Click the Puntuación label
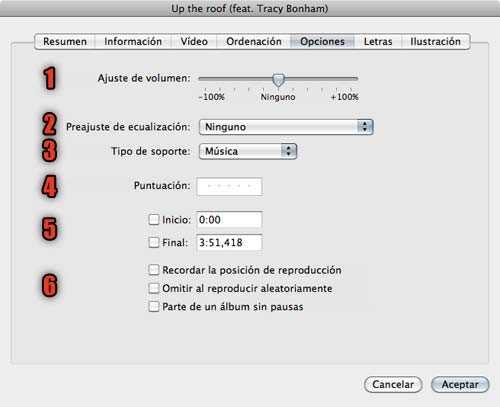500x407 pixels. coord(162,185)
